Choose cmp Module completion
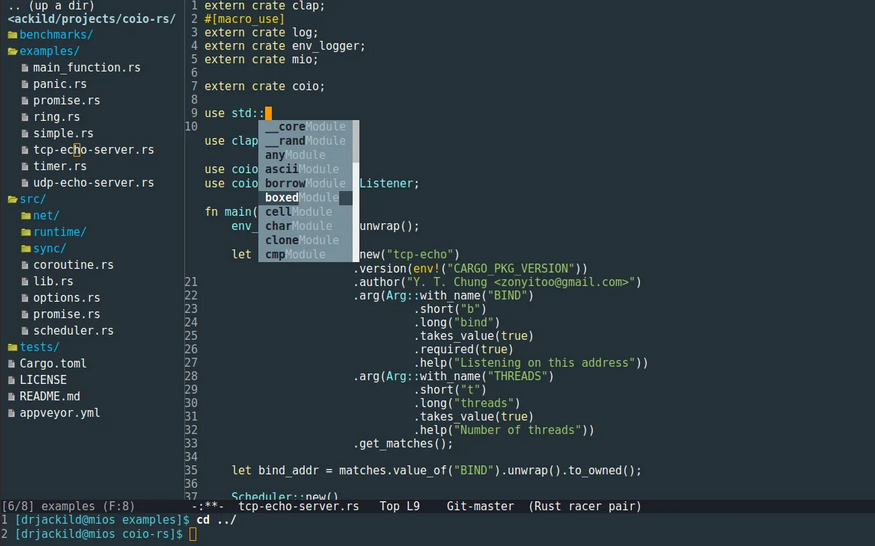875x546 pixels. click(x=305, y=255)
